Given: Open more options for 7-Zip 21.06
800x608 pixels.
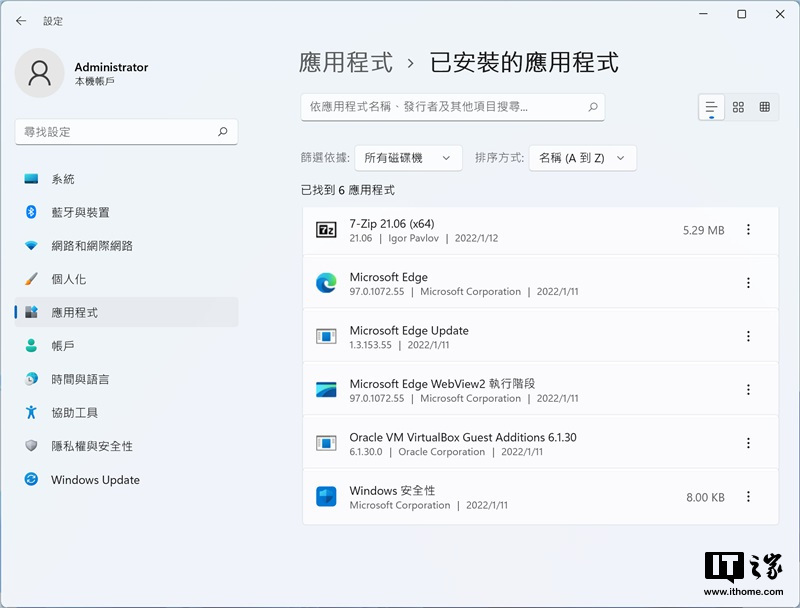Looking at the screenshot, I should pos(748,230).
